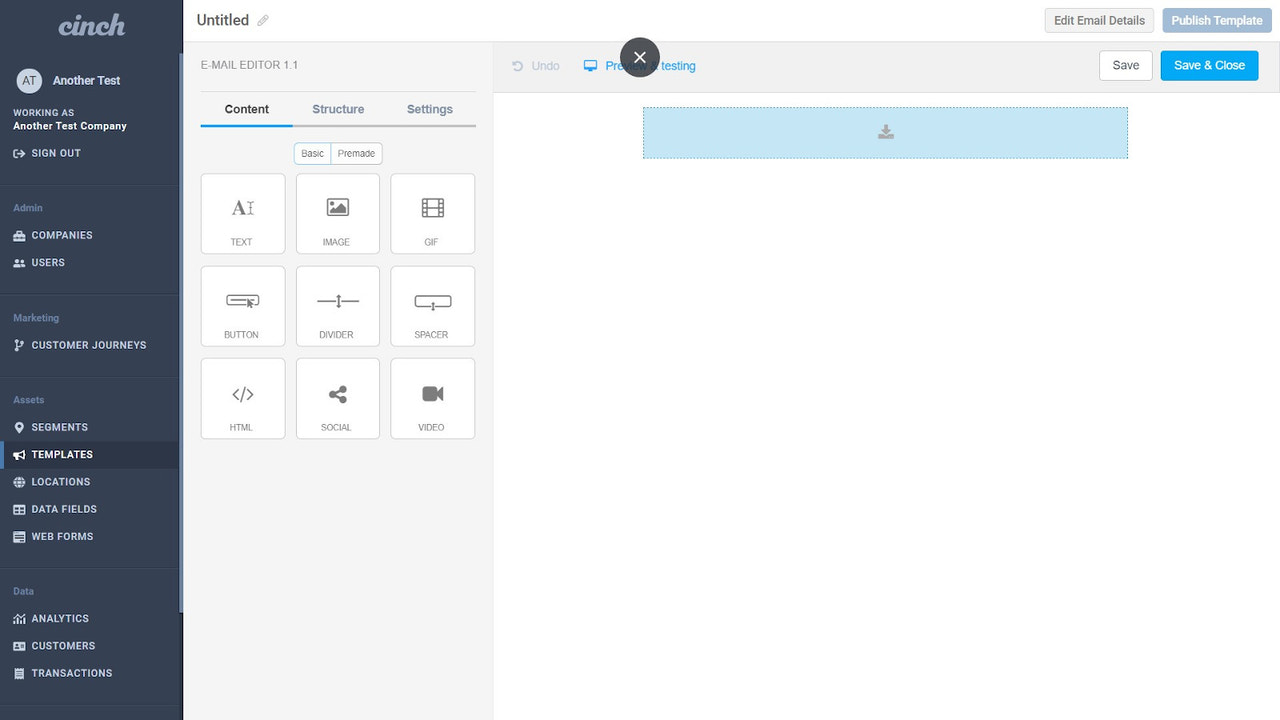Open the Settings tab

(429, 108)
